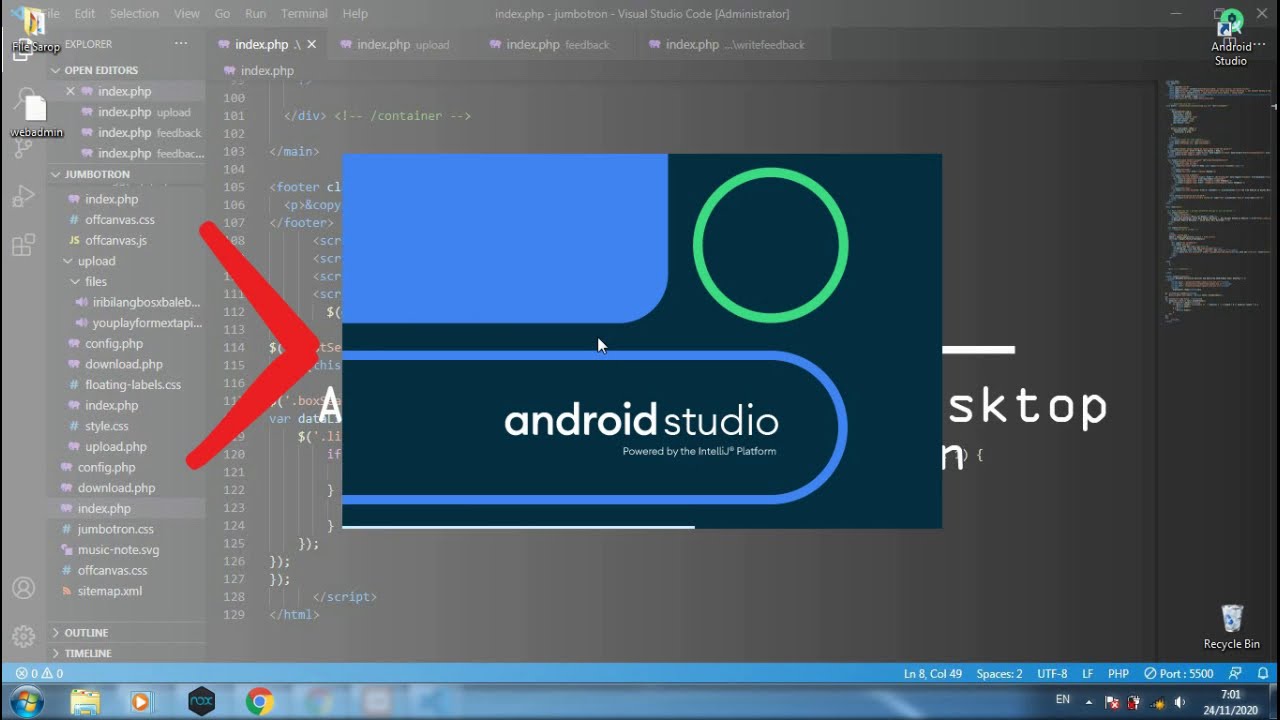Select the webadmin desktop icon
Screen dimensions: 1280x720
[36, 116]
